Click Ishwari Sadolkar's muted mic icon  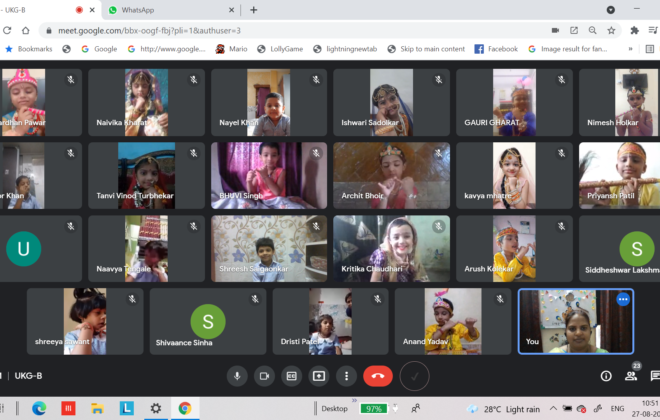pyautogui.click(x=439, y=80)
